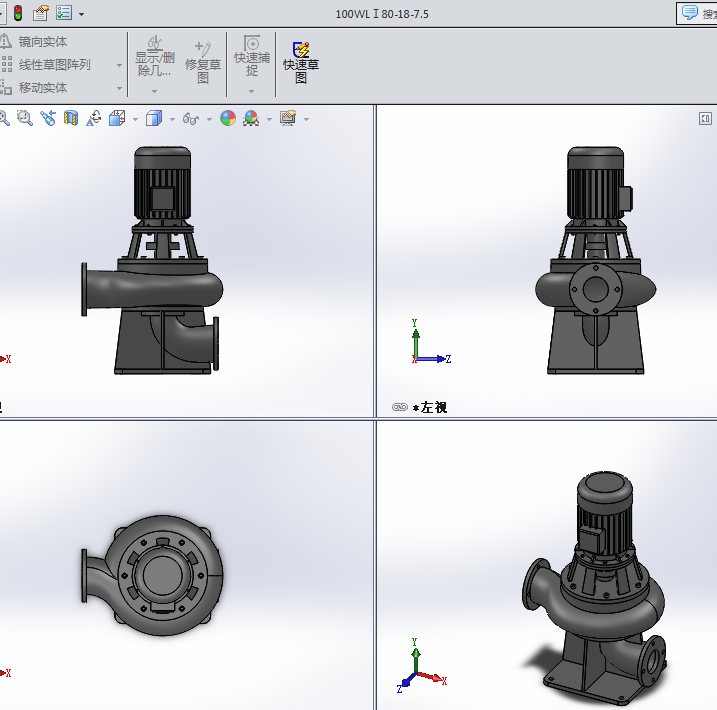Select 镜向实体 mirror entities tool
Screen dimensions: 717x710
pyautogui.click(x=34, y=42)
